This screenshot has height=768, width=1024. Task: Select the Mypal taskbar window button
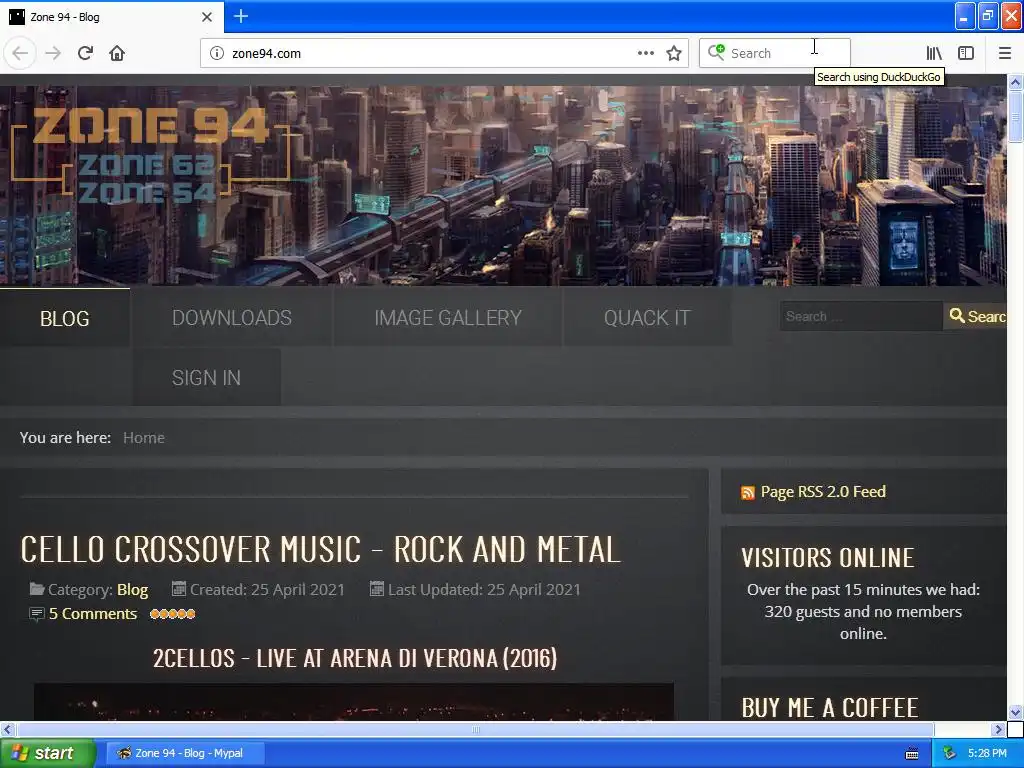(185, 753)
